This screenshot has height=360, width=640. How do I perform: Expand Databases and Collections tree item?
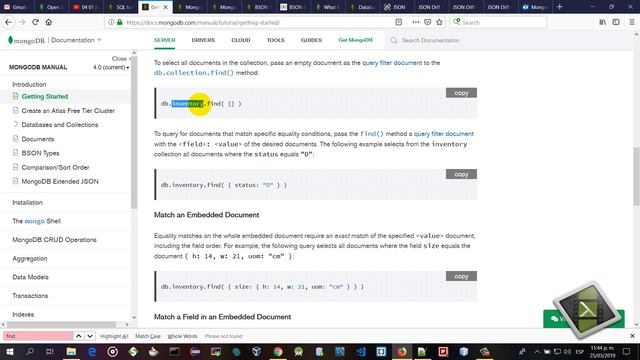(x=16, y=124)
